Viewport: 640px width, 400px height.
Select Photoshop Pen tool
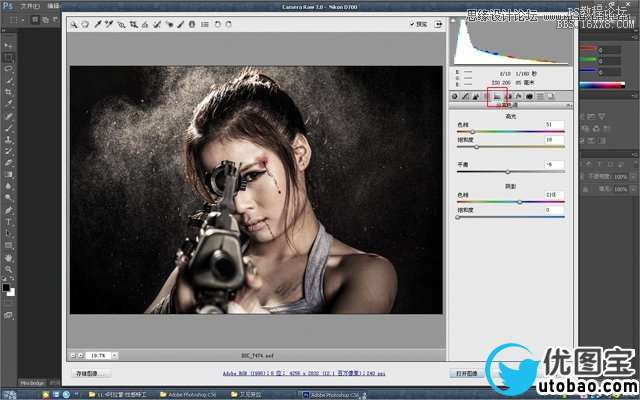click(9, 210)
